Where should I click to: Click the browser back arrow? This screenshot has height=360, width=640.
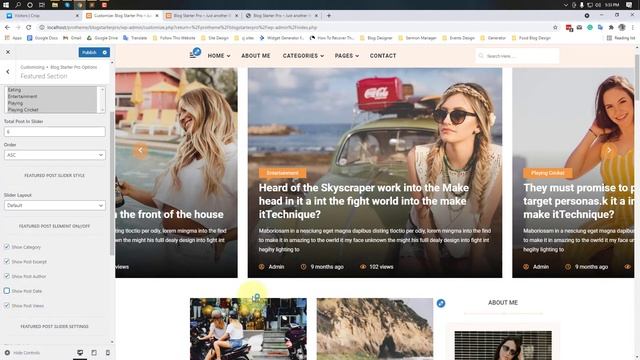point(7,27)
